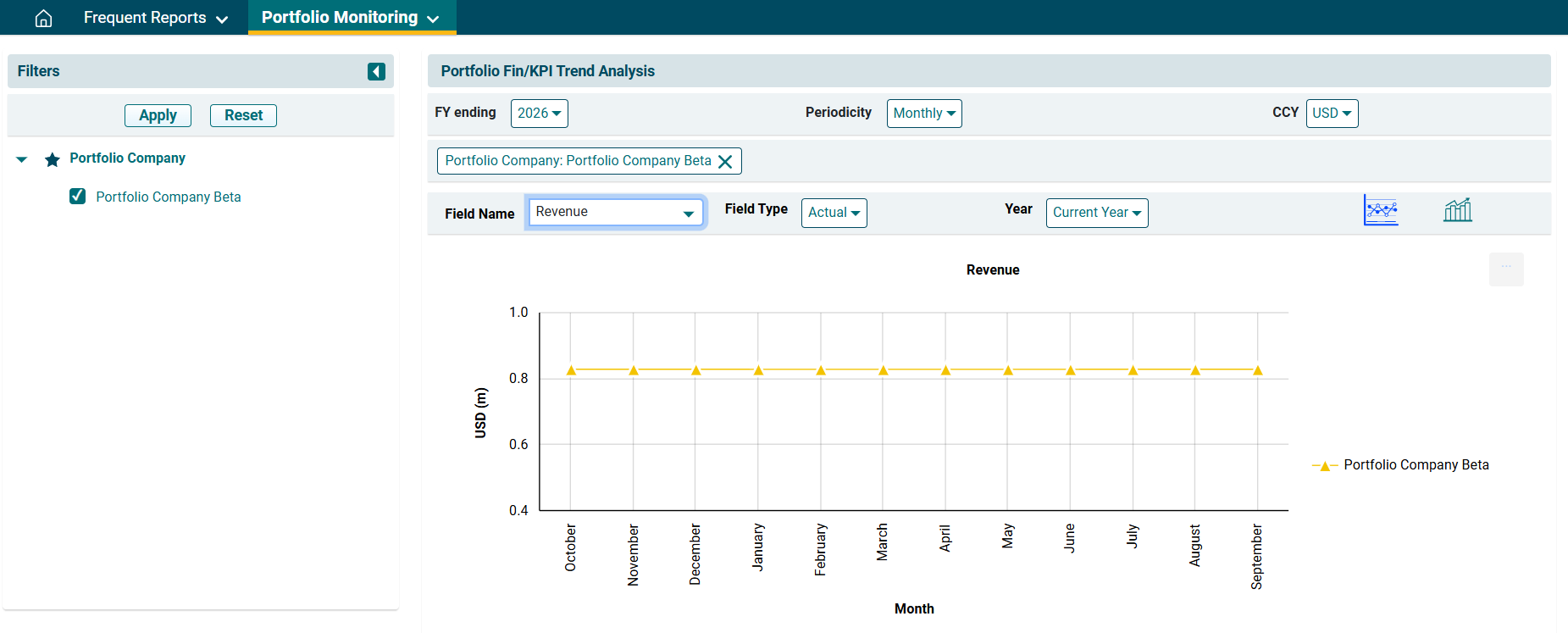Open the chart options ellipsis menu
Image resolution: width=1568 pixels, height=633 pixels.
[x=1505, y=269]
